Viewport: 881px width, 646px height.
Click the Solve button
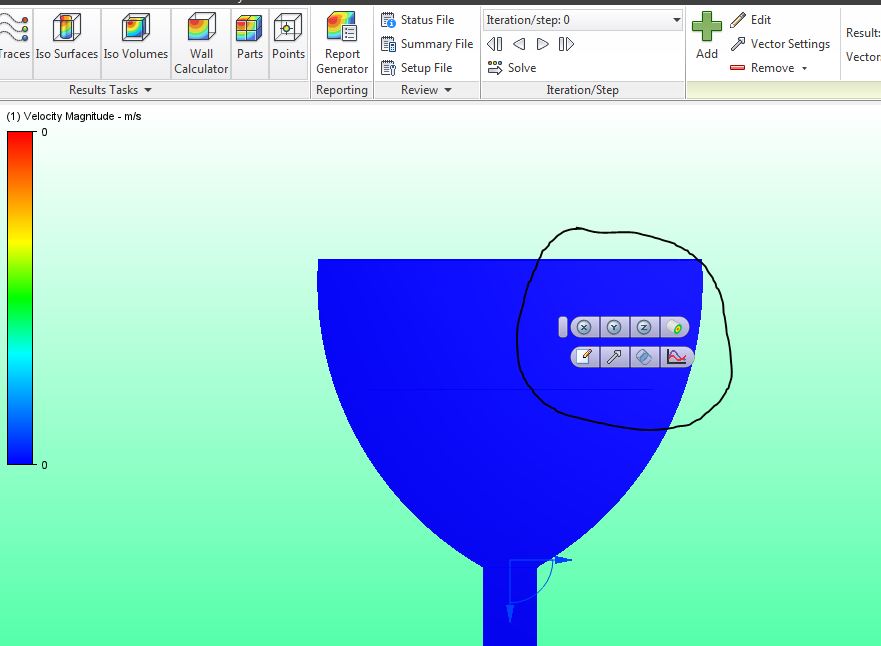(x=512, y=68)
